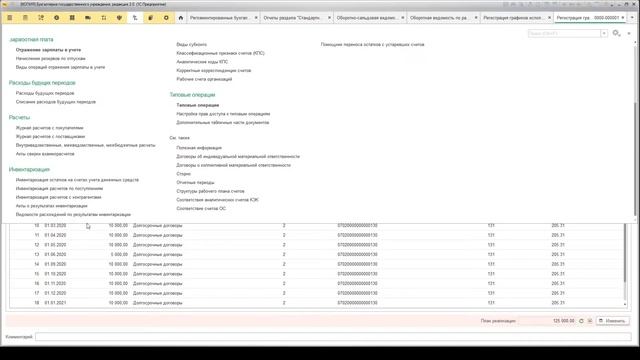The width and height of the screenshot is (640, 360).
Task: Open 'Журнал расчетов с поставщиками' link
Action: click(x=50, y=136)
